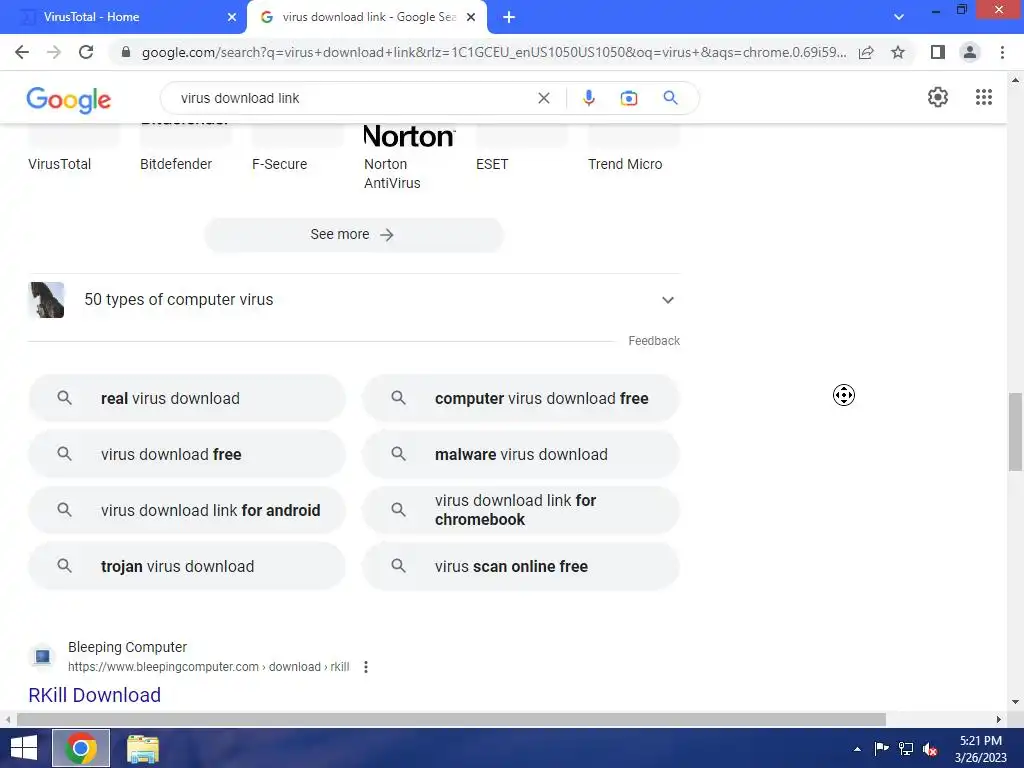Screen dimensions: 1024x768
Task: Search for virus scan online free
Action: click(x=521, y=566)
